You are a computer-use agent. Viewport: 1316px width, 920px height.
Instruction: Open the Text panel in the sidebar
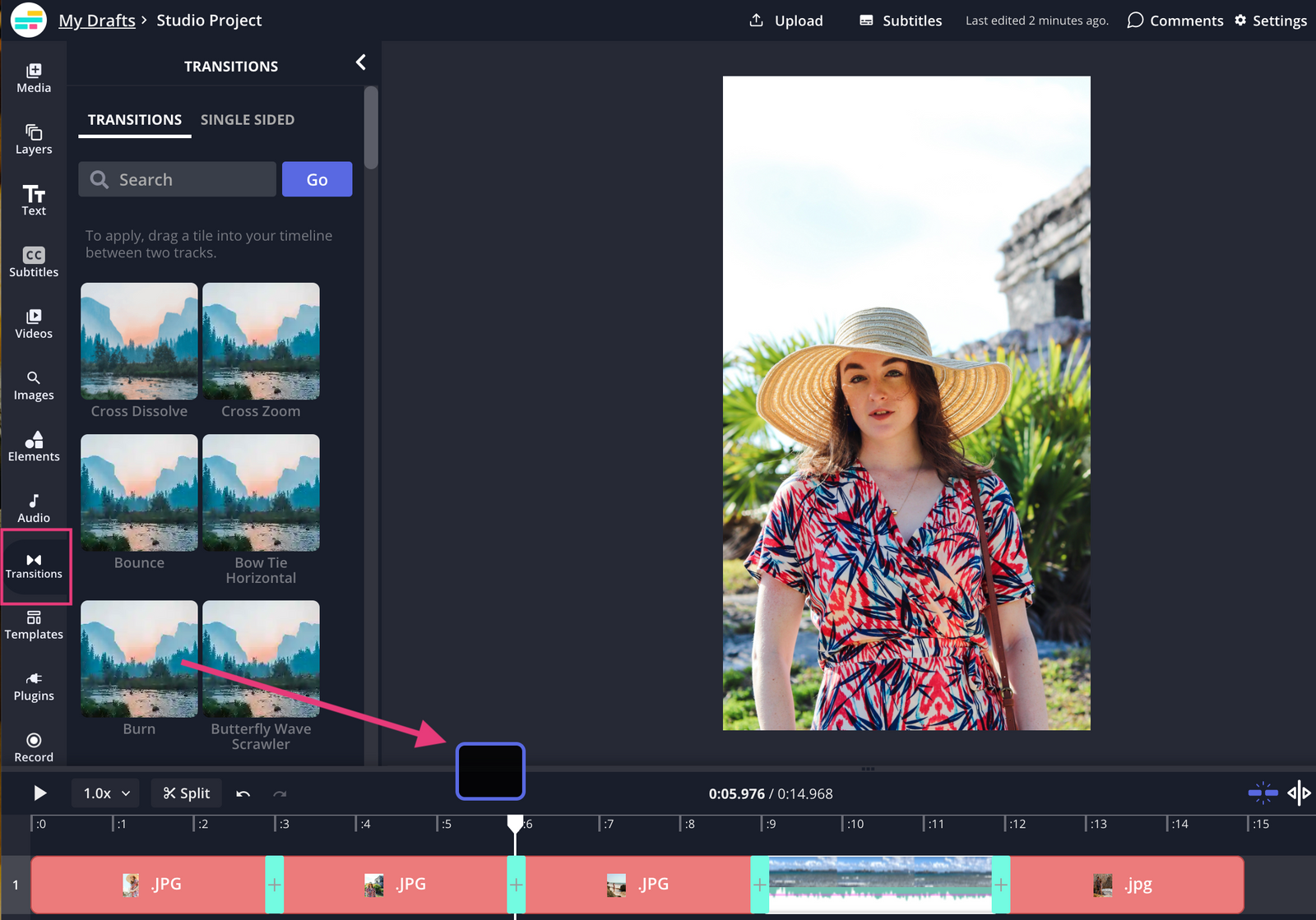(33, 200)
